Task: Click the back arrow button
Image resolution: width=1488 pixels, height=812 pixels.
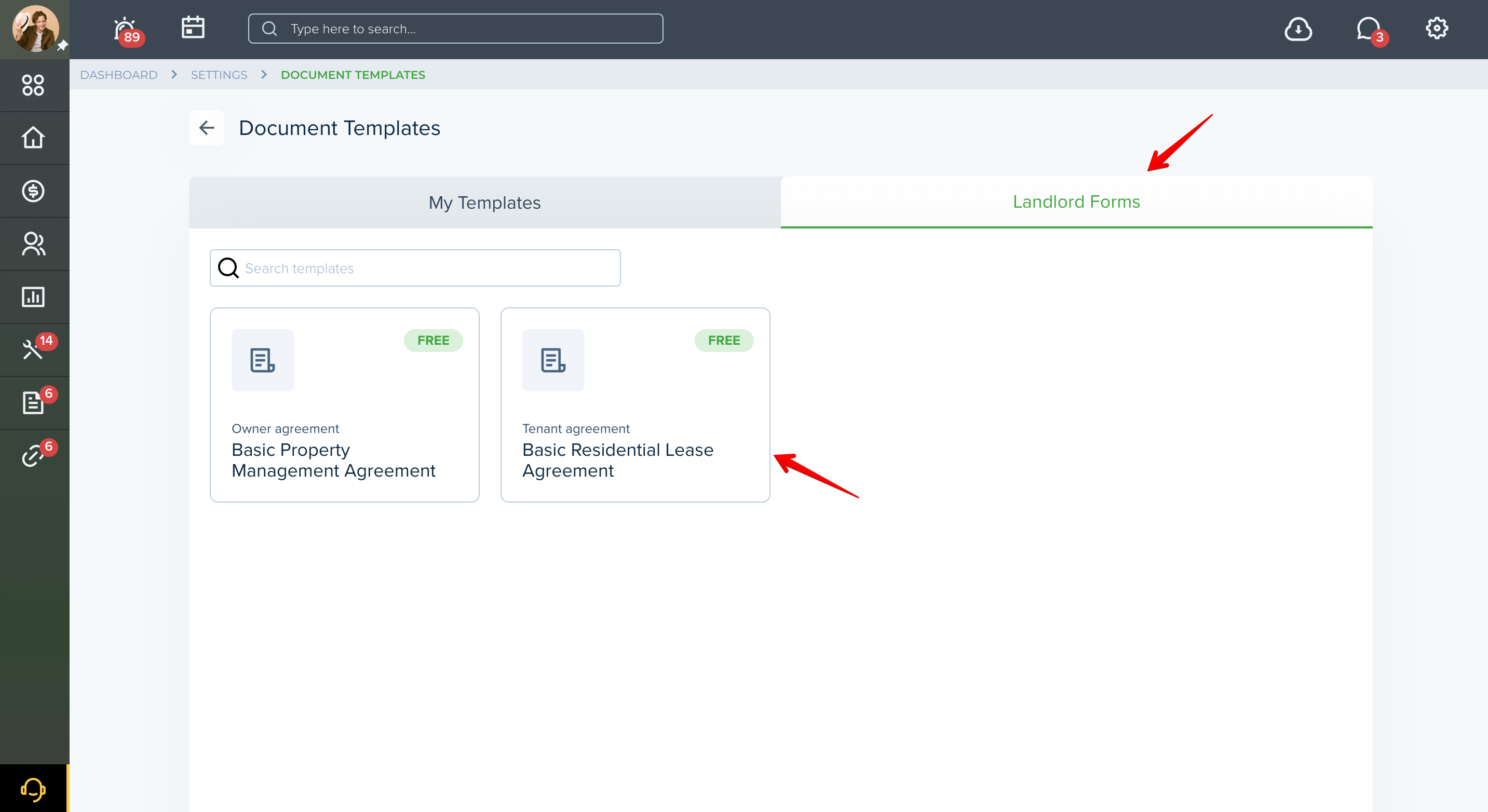Action: (x=206, y=128)
